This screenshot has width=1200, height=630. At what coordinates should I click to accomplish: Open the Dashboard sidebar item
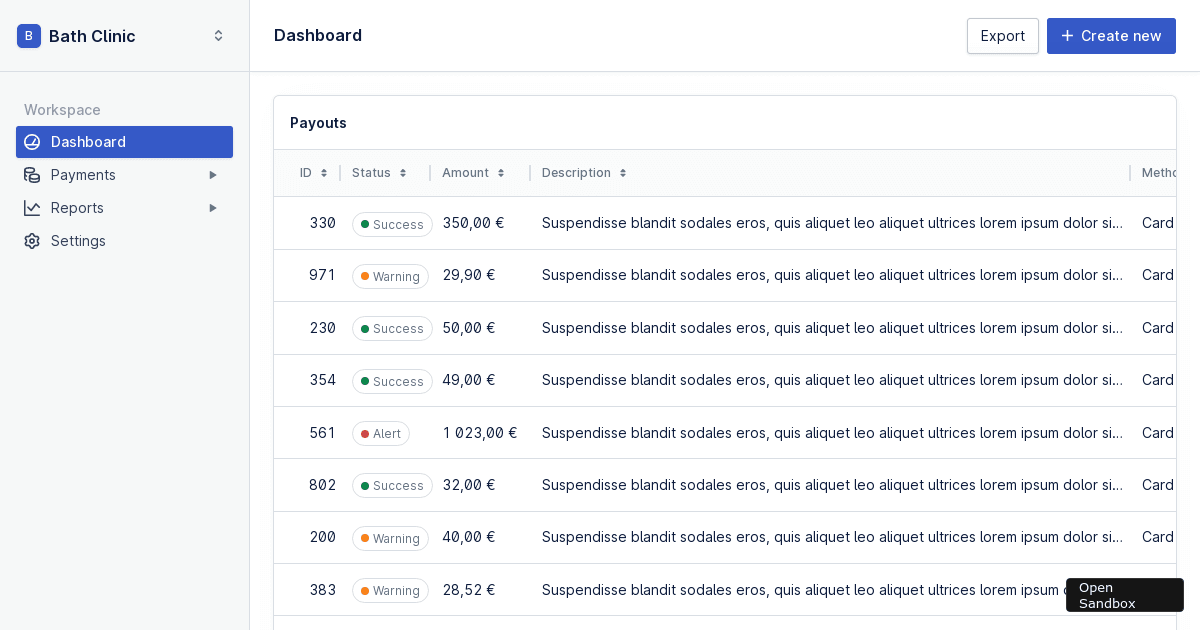coord(124,142)
